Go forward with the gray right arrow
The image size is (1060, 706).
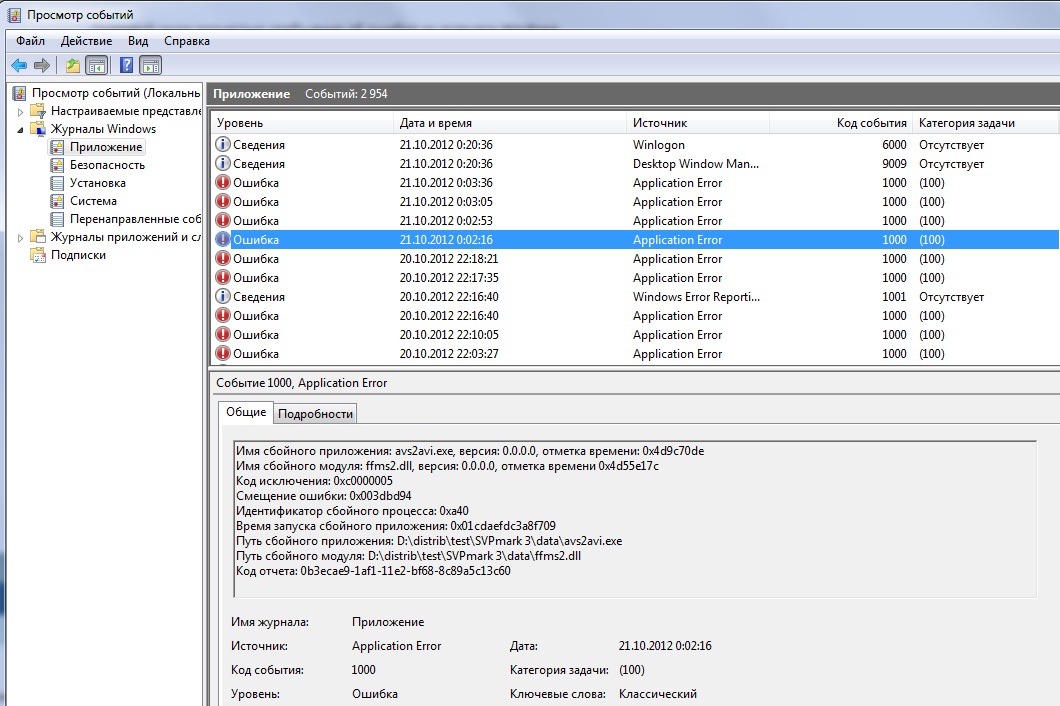(42, 66)
